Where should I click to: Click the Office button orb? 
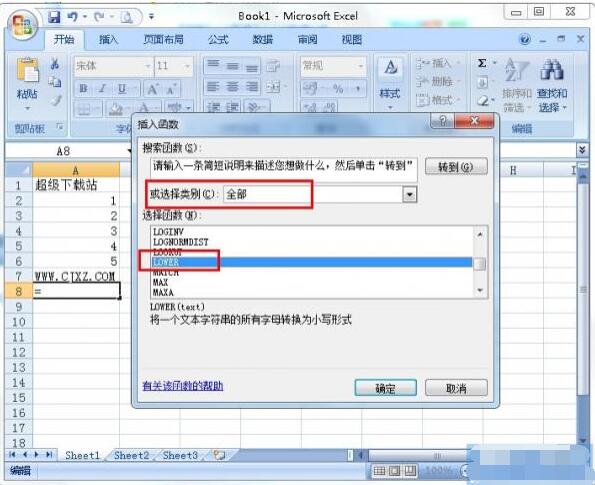[x=22, y=25]
